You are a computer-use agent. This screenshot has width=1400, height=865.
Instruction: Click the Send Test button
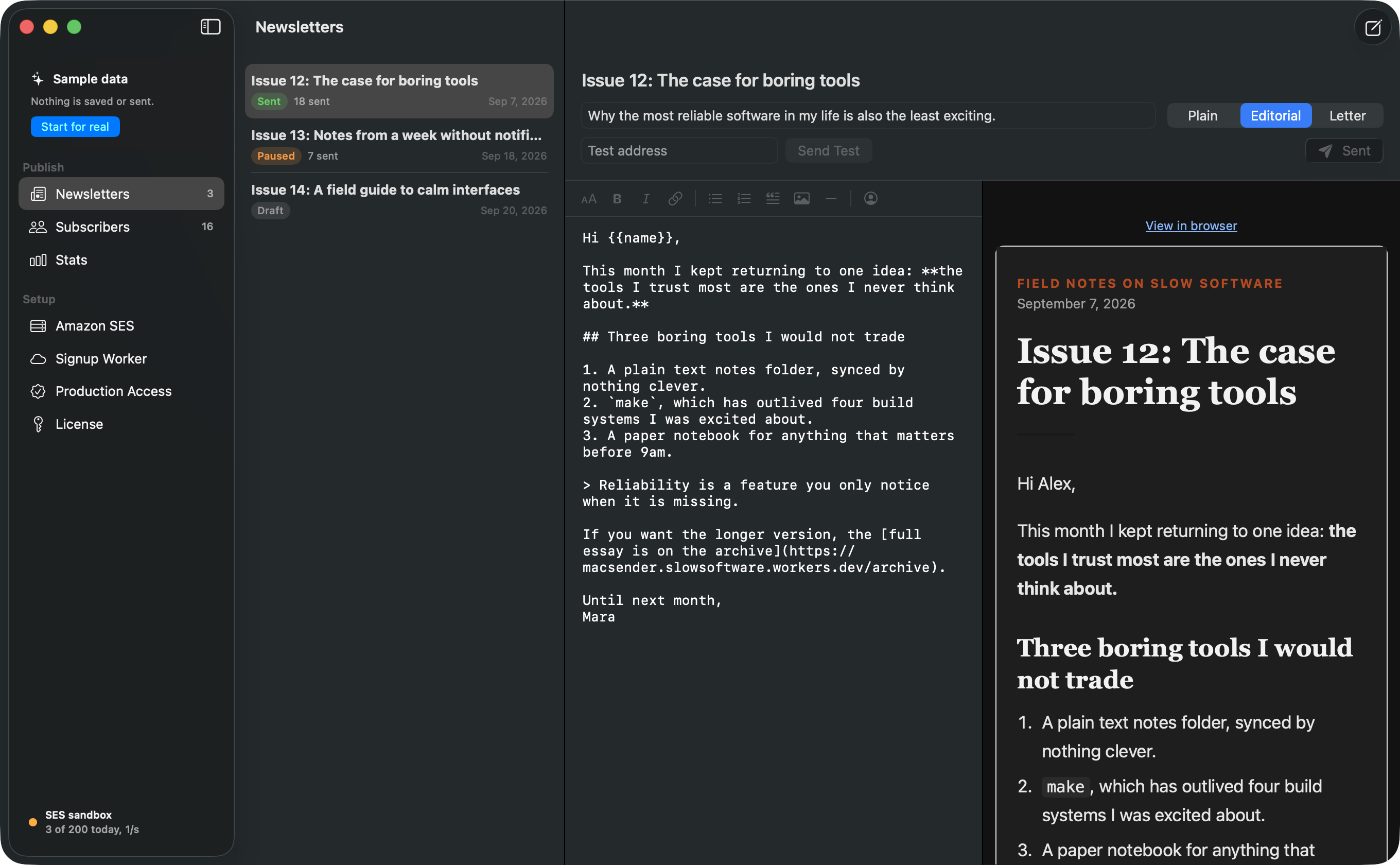tap(828, 150)
